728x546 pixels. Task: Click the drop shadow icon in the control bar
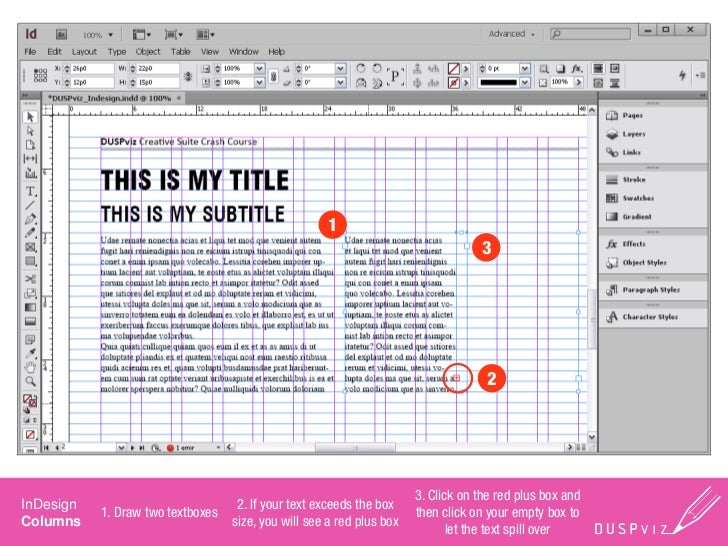tap(561, 69)
